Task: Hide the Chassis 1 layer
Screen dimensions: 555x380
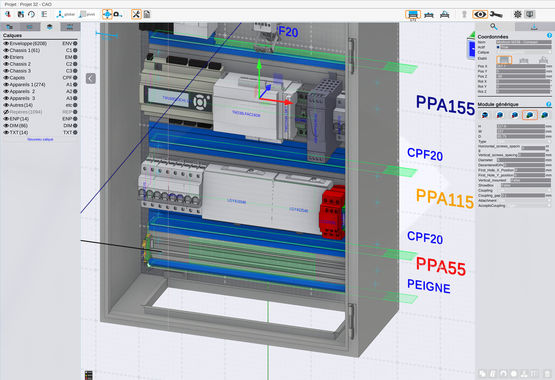Action: [x=6, y=50]
